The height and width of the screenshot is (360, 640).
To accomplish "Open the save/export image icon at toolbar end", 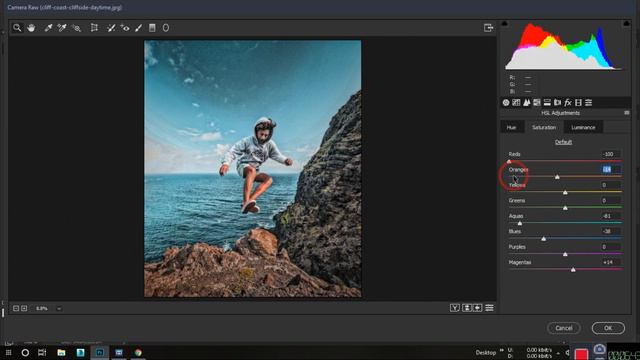I will [488, 28].
